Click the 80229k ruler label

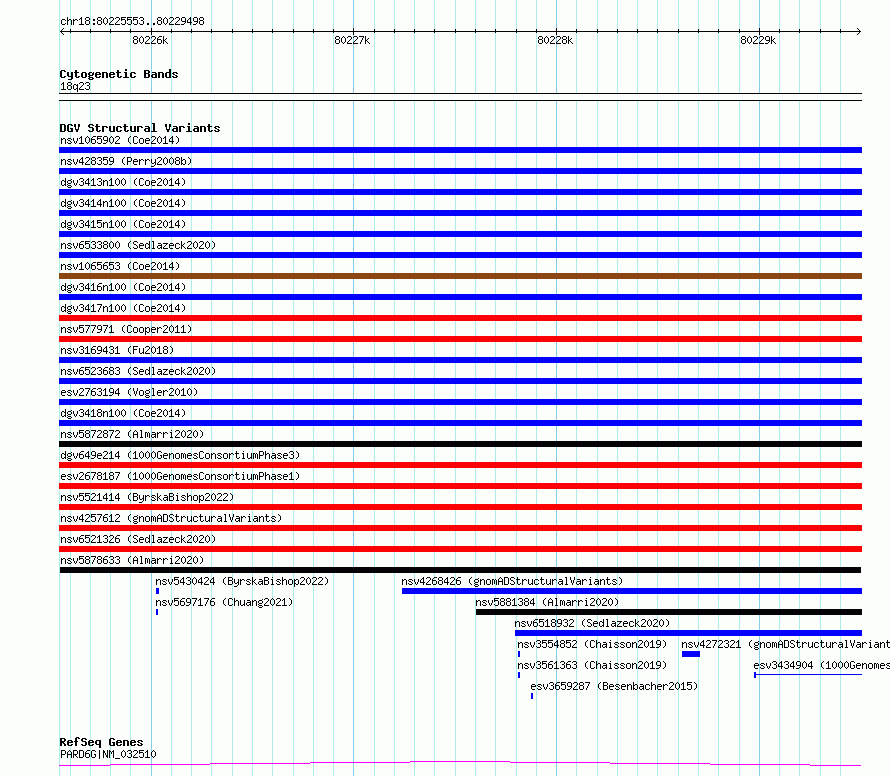click(758, 40)
